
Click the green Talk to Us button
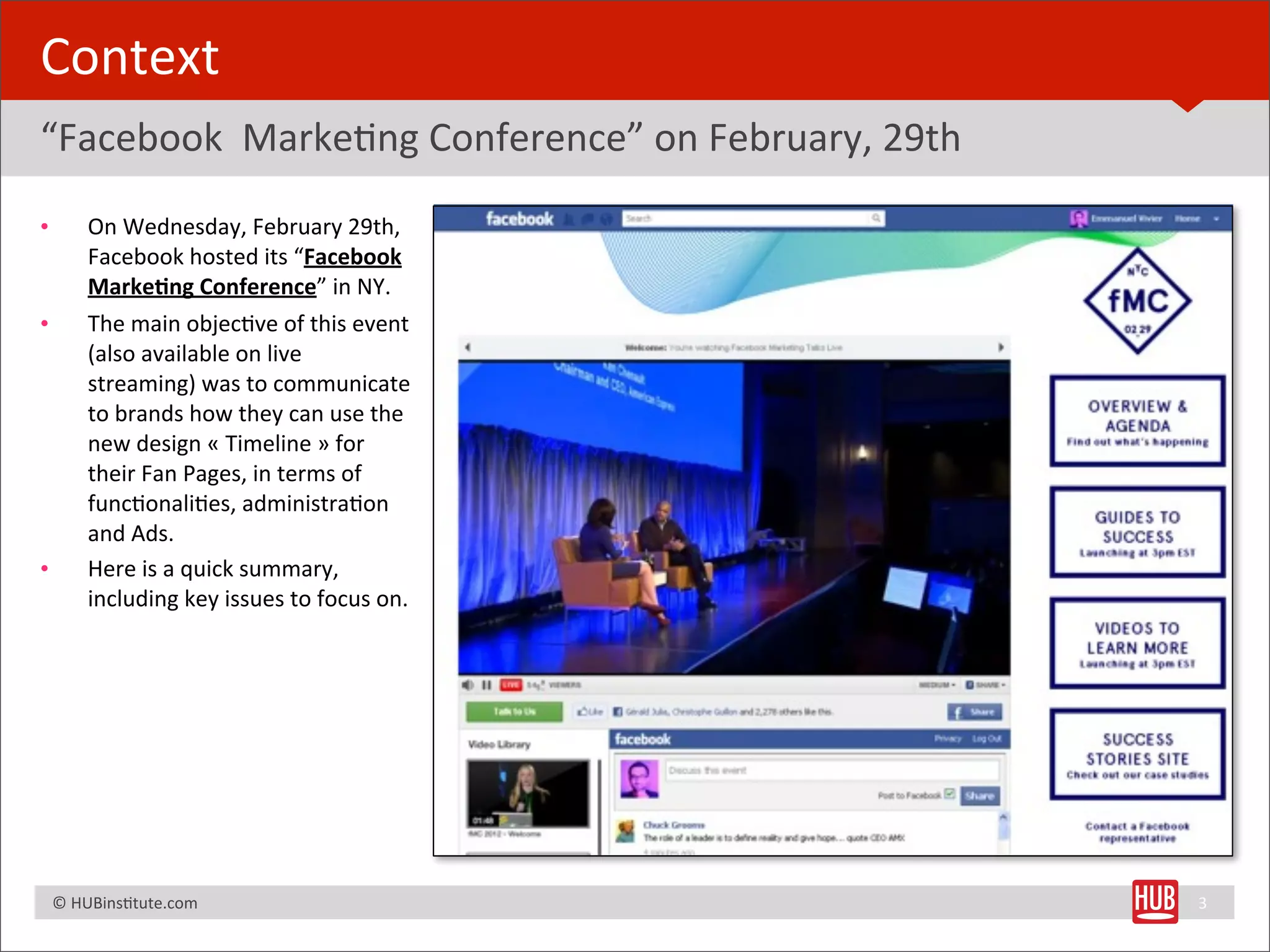514,712
